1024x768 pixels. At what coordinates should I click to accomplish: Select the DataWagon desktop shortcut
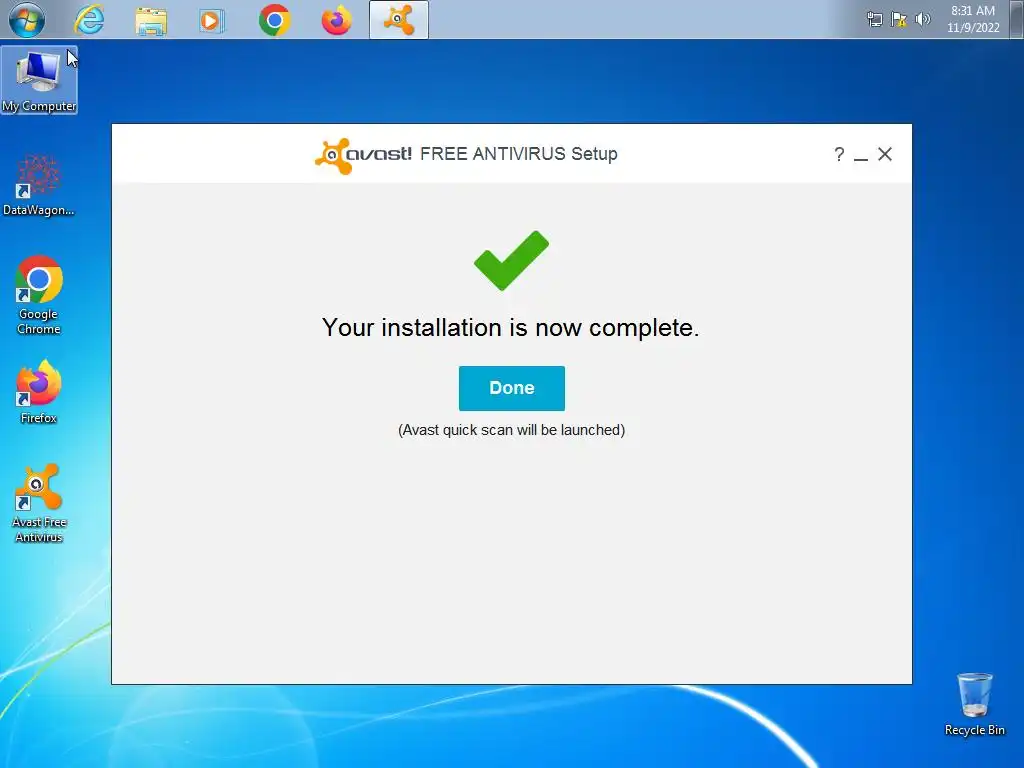[39, 185]
